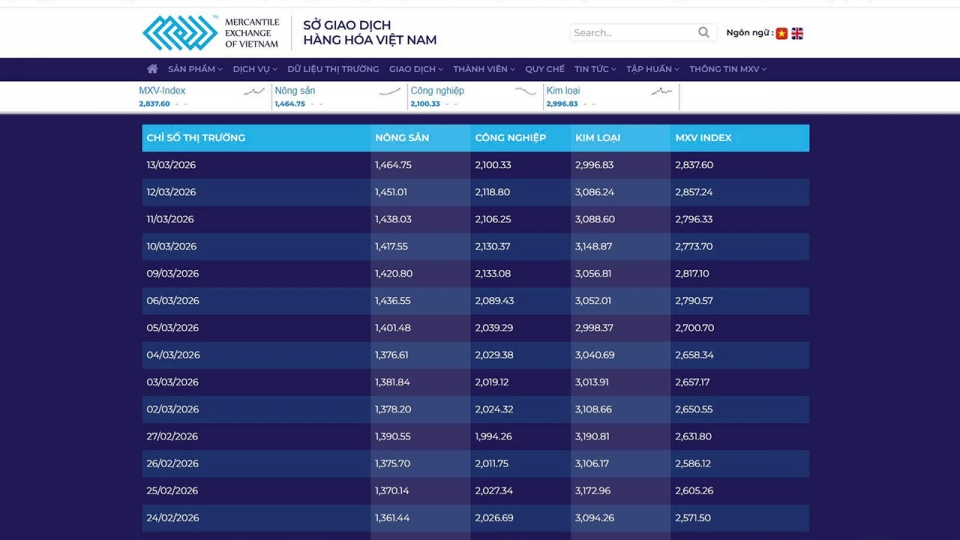960x540 pixels.
Task: Click the search magnifier icon
Action: tap(704, 33)
